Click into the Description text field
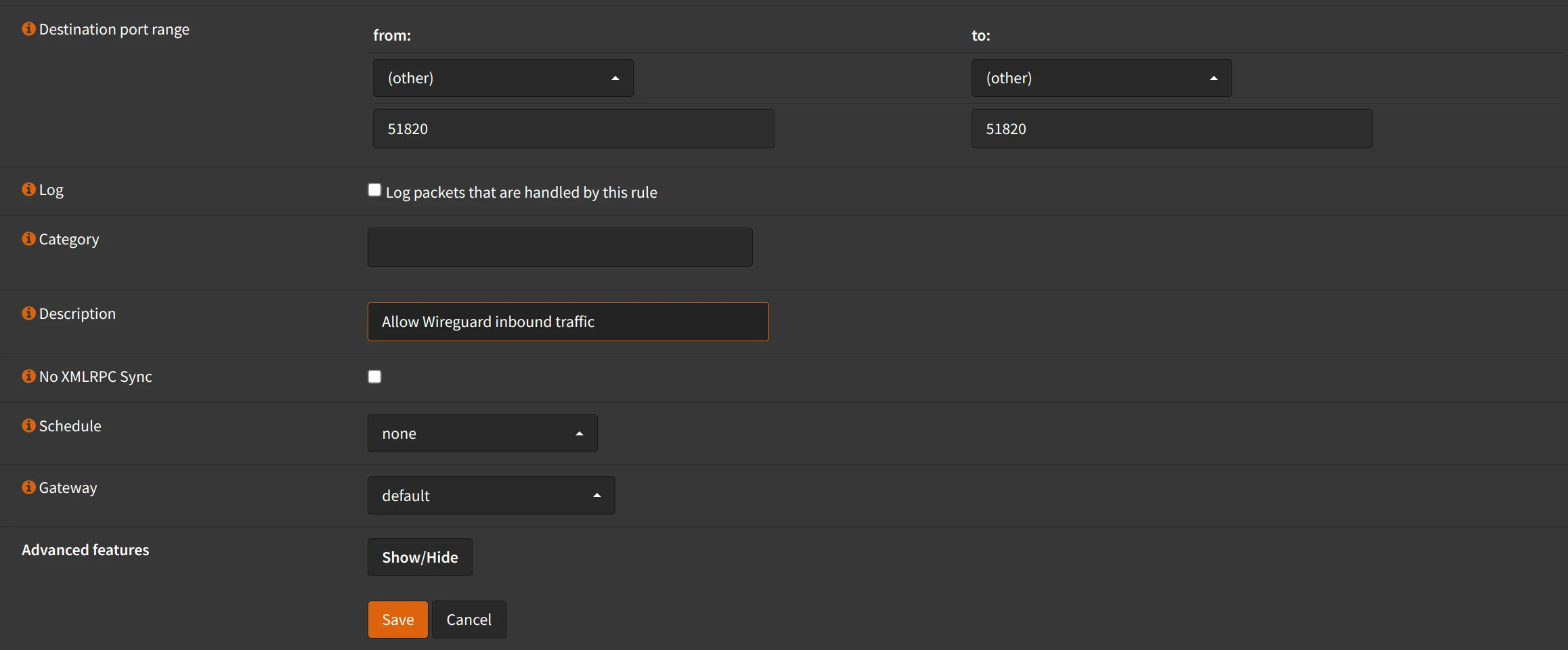The height and width of the screenshot is (650, 1568). click(567, 322)
